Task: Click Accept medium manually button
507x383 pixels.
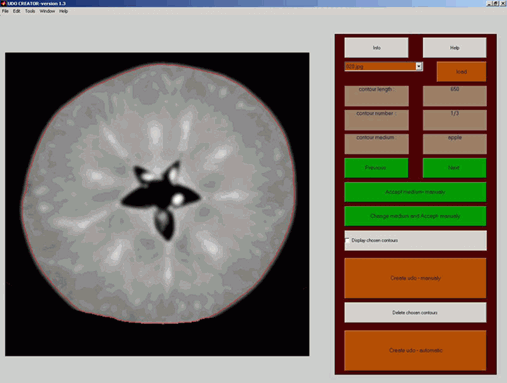Action: click(x=415, y=192)
